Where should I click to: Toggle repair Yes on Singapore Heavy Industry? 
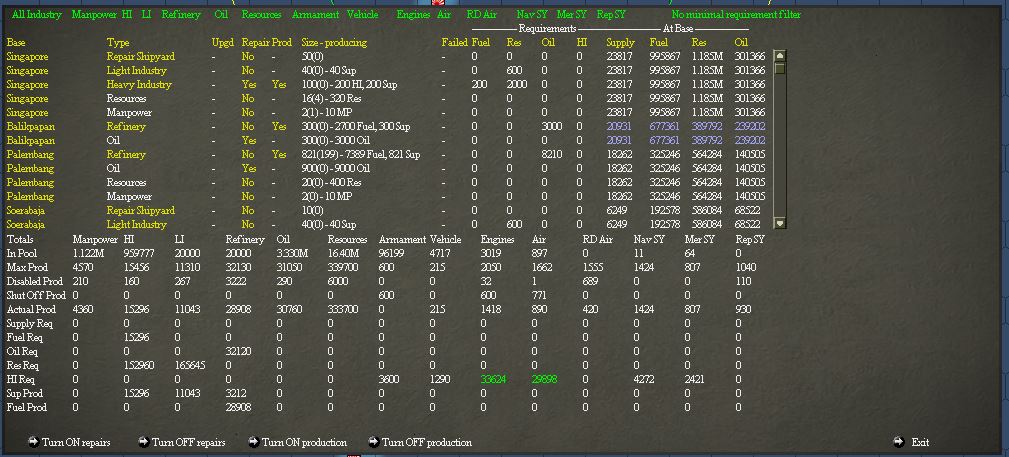pos(249,85)
